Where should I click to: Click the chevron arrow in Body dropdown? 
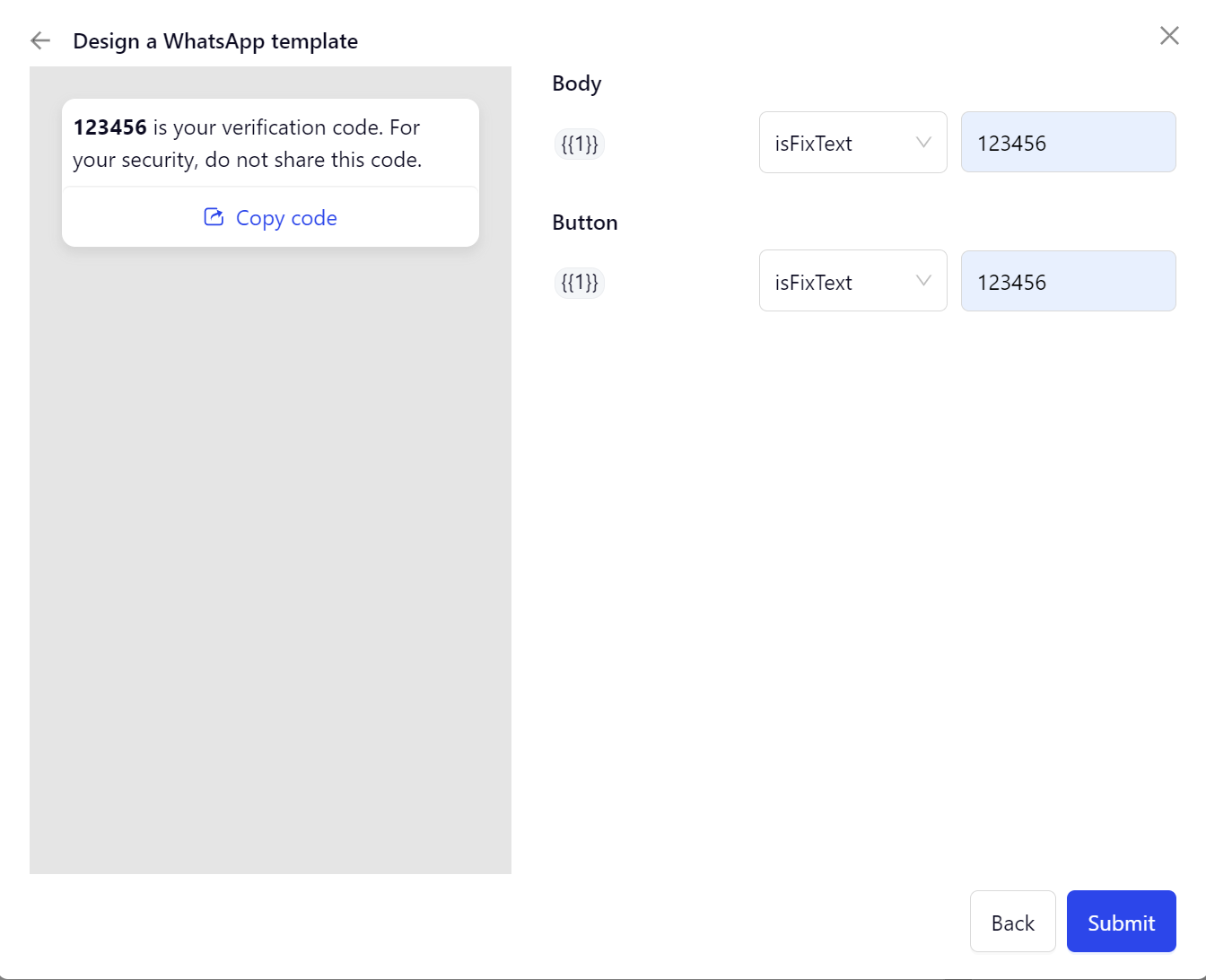(x=923, y=143)
